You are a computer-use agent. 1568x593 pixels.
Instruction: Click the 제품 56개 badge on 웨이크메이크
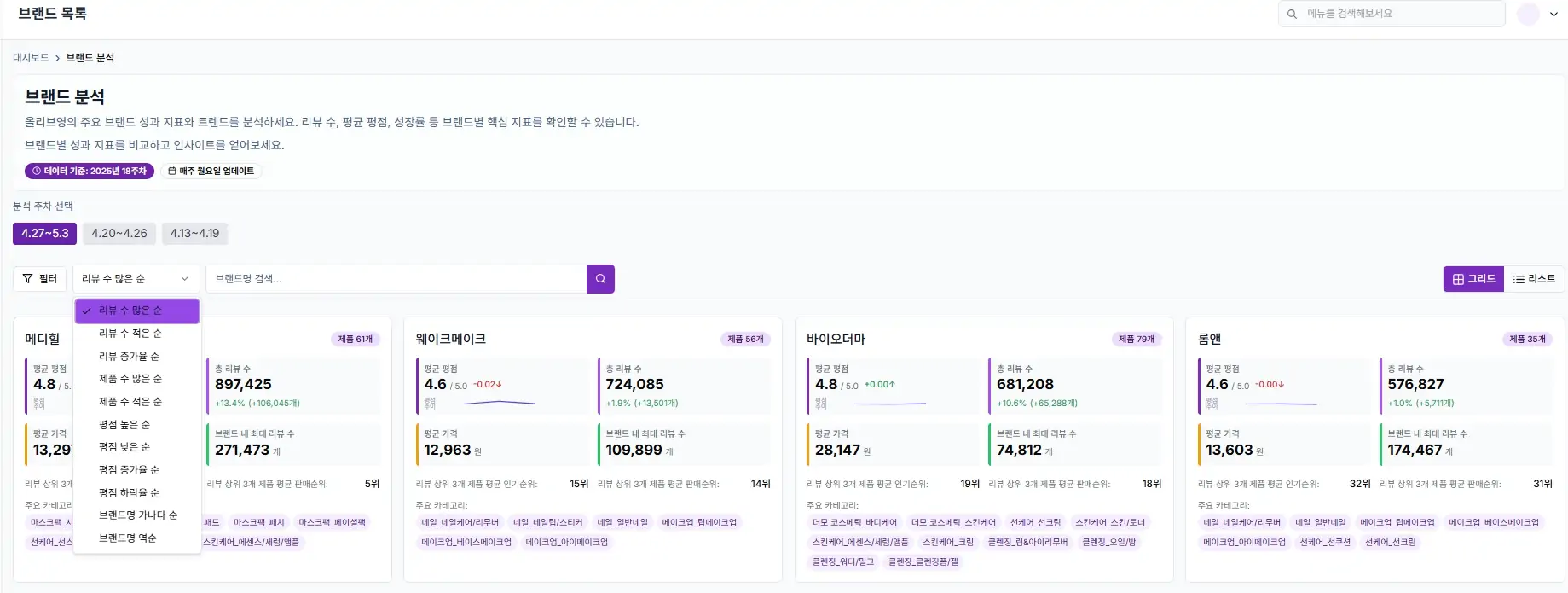(746, 339)
